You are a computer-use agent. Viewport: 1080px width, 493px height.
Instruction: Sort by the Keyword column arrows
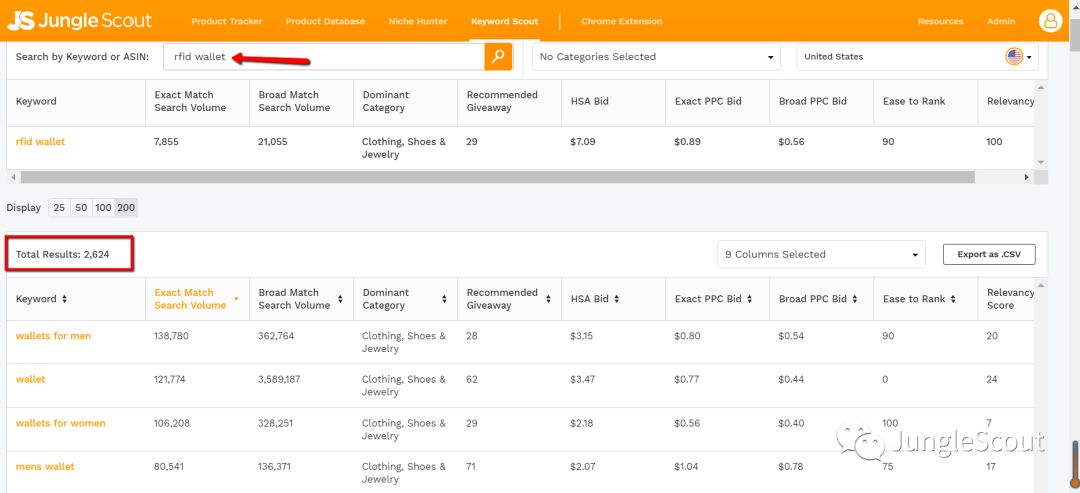tap(65, 299)
